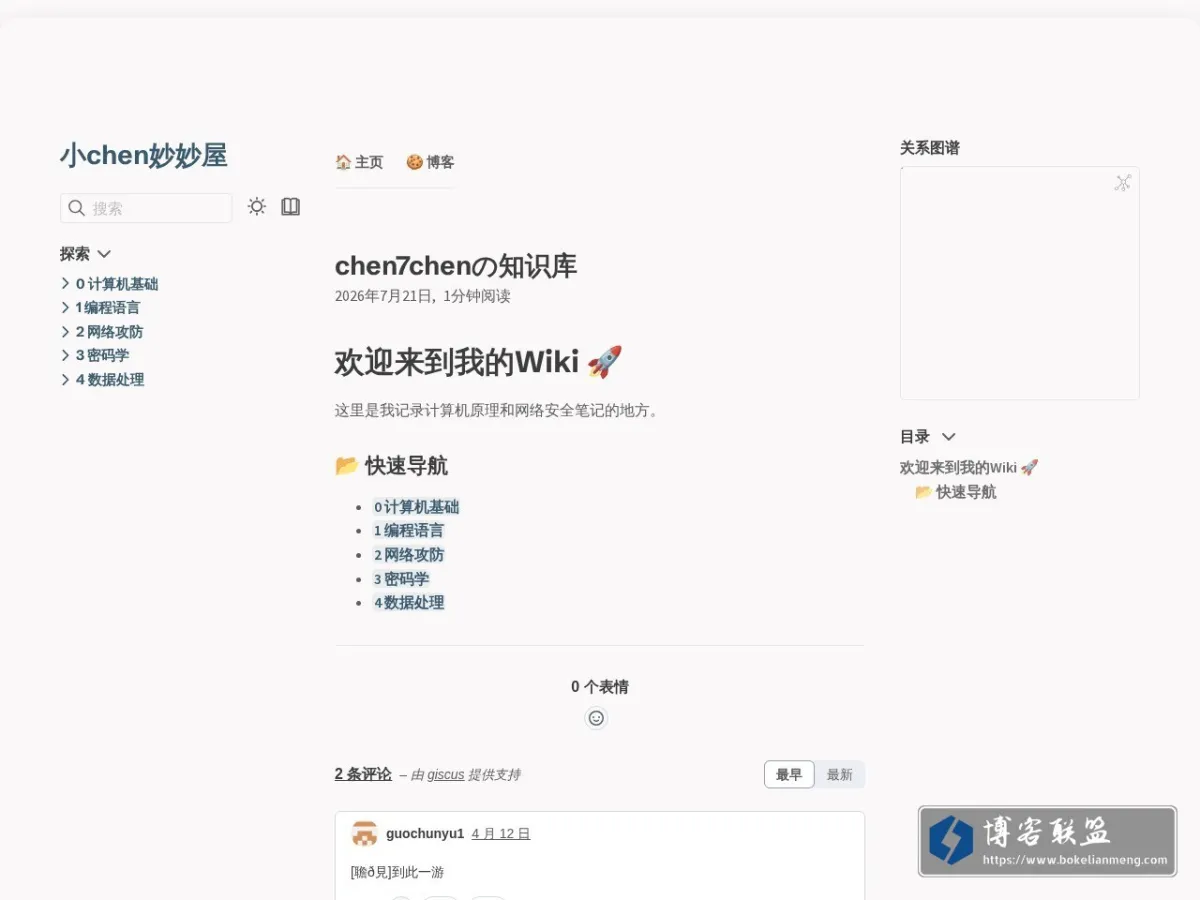Open the 4数据处理 quick navigation link
This screenshot has height=900, width=1200.
point(409,603)
